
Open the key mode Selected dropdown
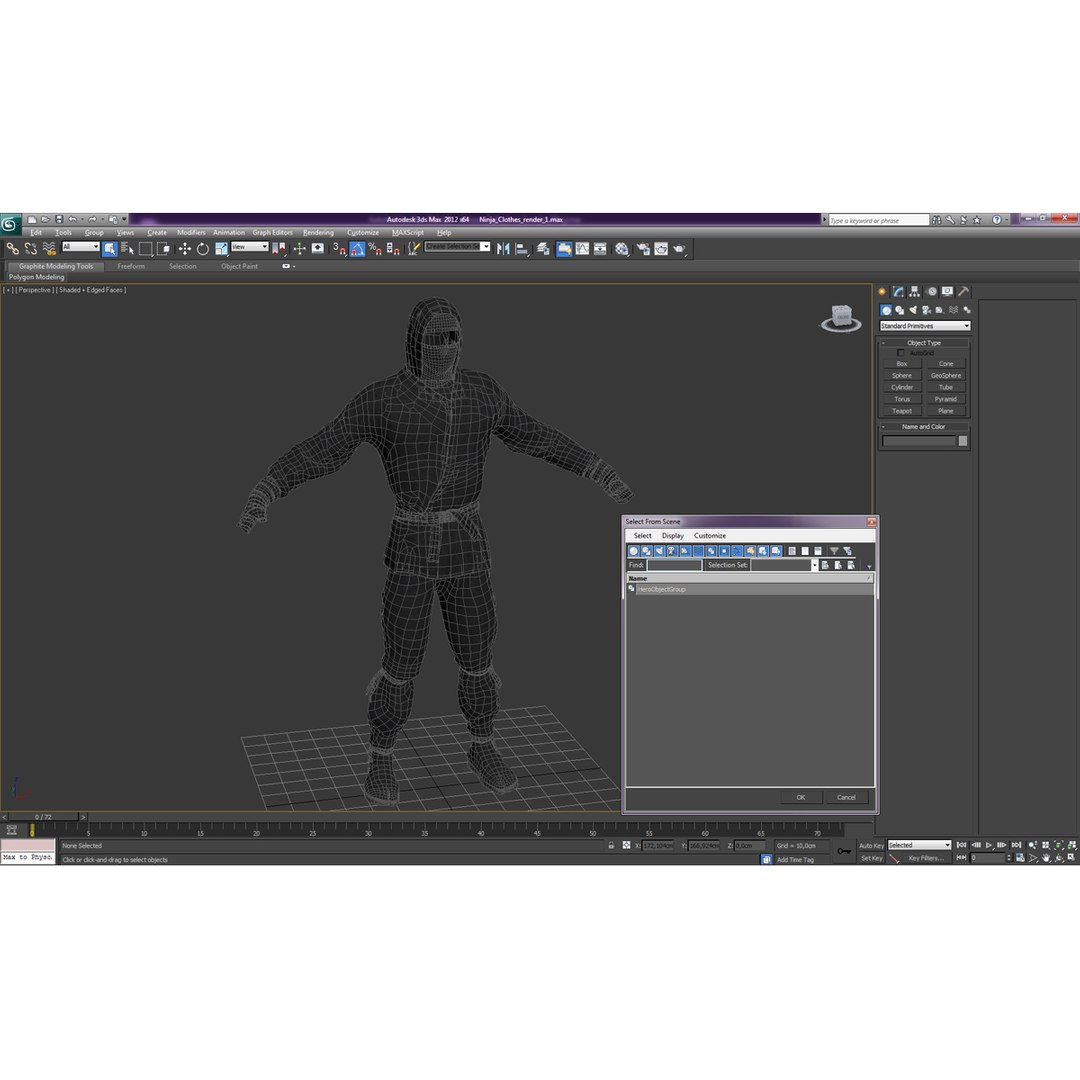919,845
